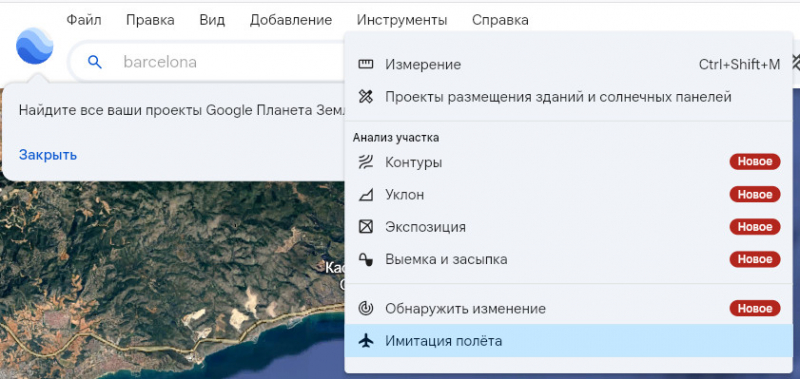Click the magnifier search icon
Image resolution: width=800 pixels, height=379 pixels.
(95, 62)
